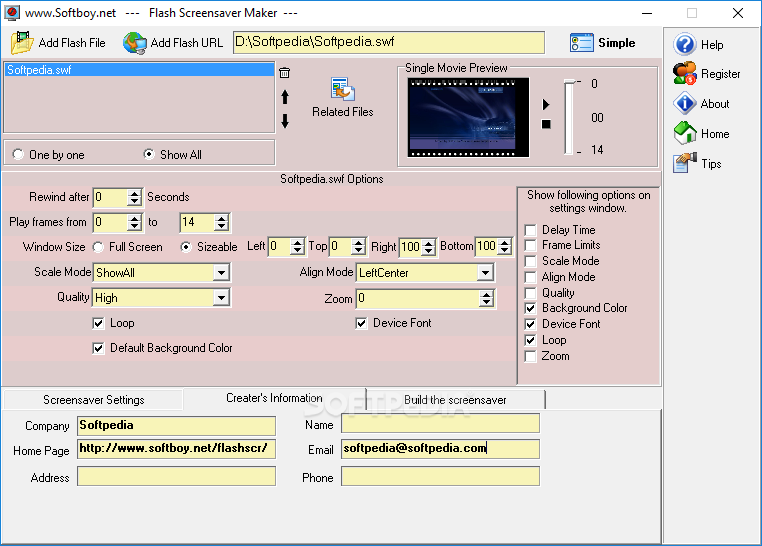Click the Right value spinner arrows
The width and height of the screenshot is (762, 546).
coord(429,247)
